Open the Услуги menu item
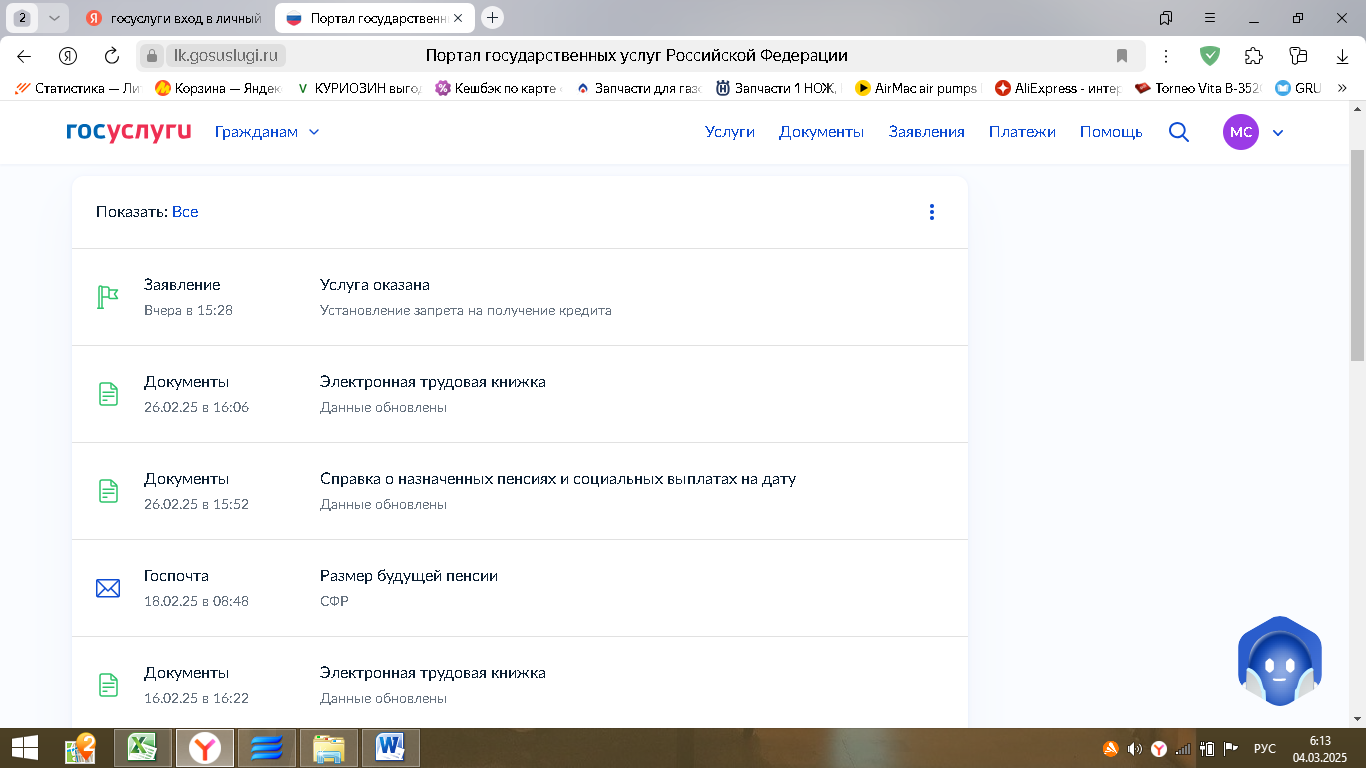The height and width of the screenshot is (768, 1366). pos(729,132)
